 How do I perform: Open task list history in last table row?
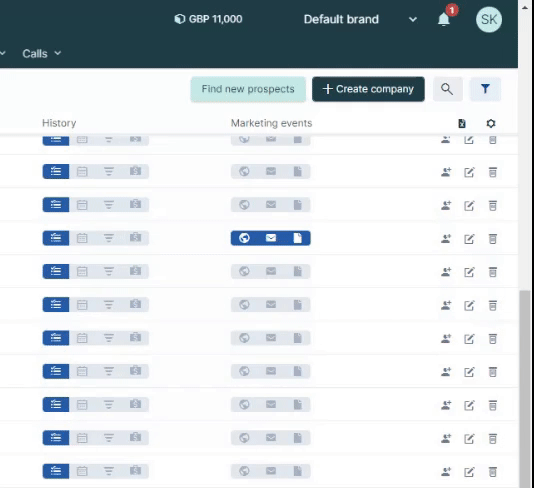pos(56,471)
